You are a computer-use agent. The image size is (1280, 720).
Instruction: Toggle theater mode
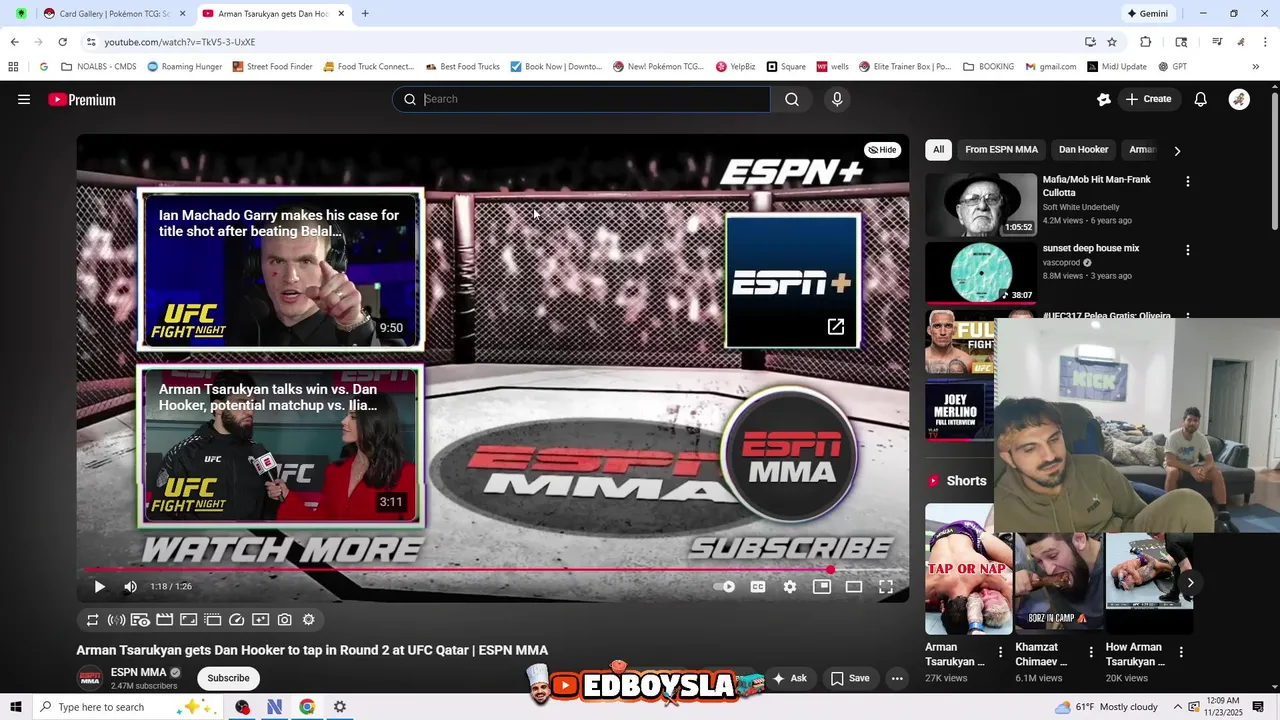click(854, 587)
